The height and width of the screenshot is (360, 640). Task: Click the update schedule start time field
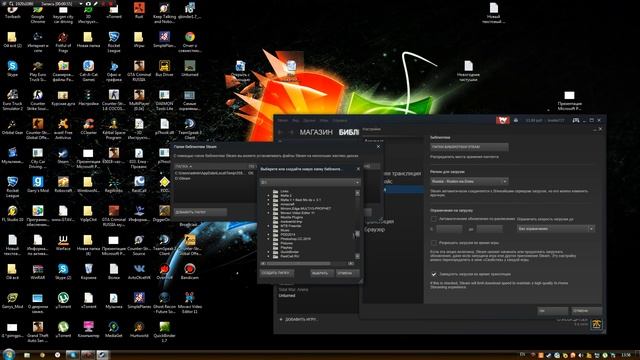click(x=449, y=229)
